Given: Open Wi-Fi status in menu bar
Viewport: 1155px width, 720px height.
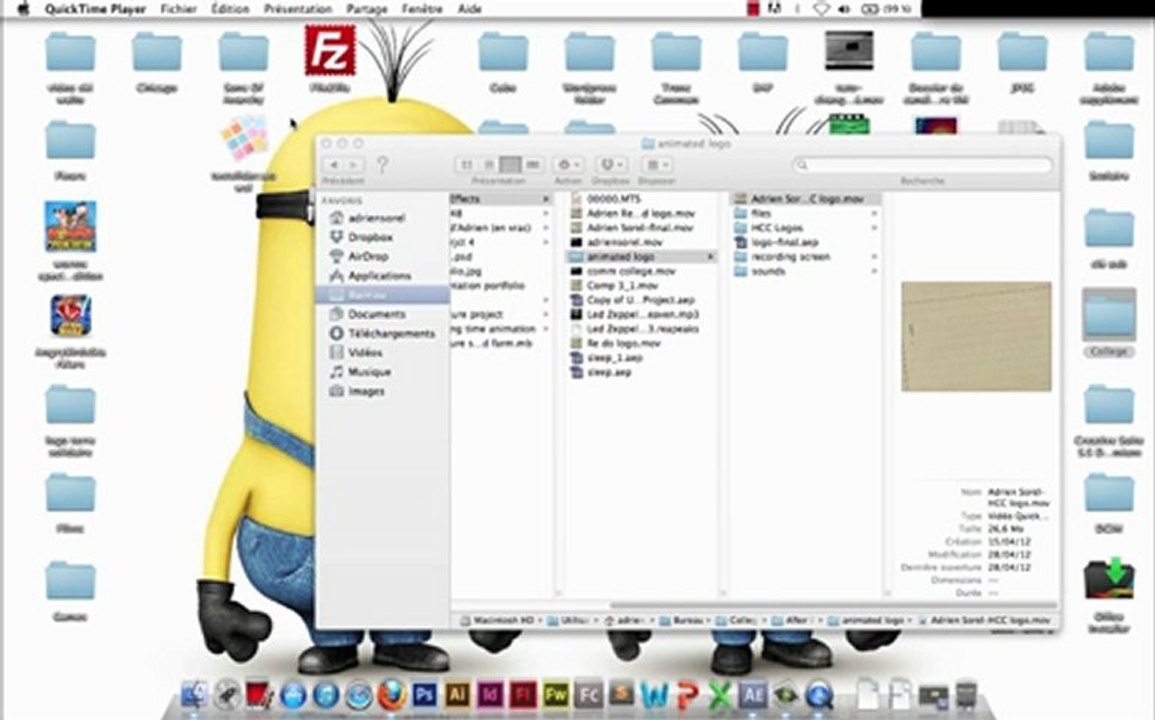Looking at the screenshot, I should coord(820,9).
